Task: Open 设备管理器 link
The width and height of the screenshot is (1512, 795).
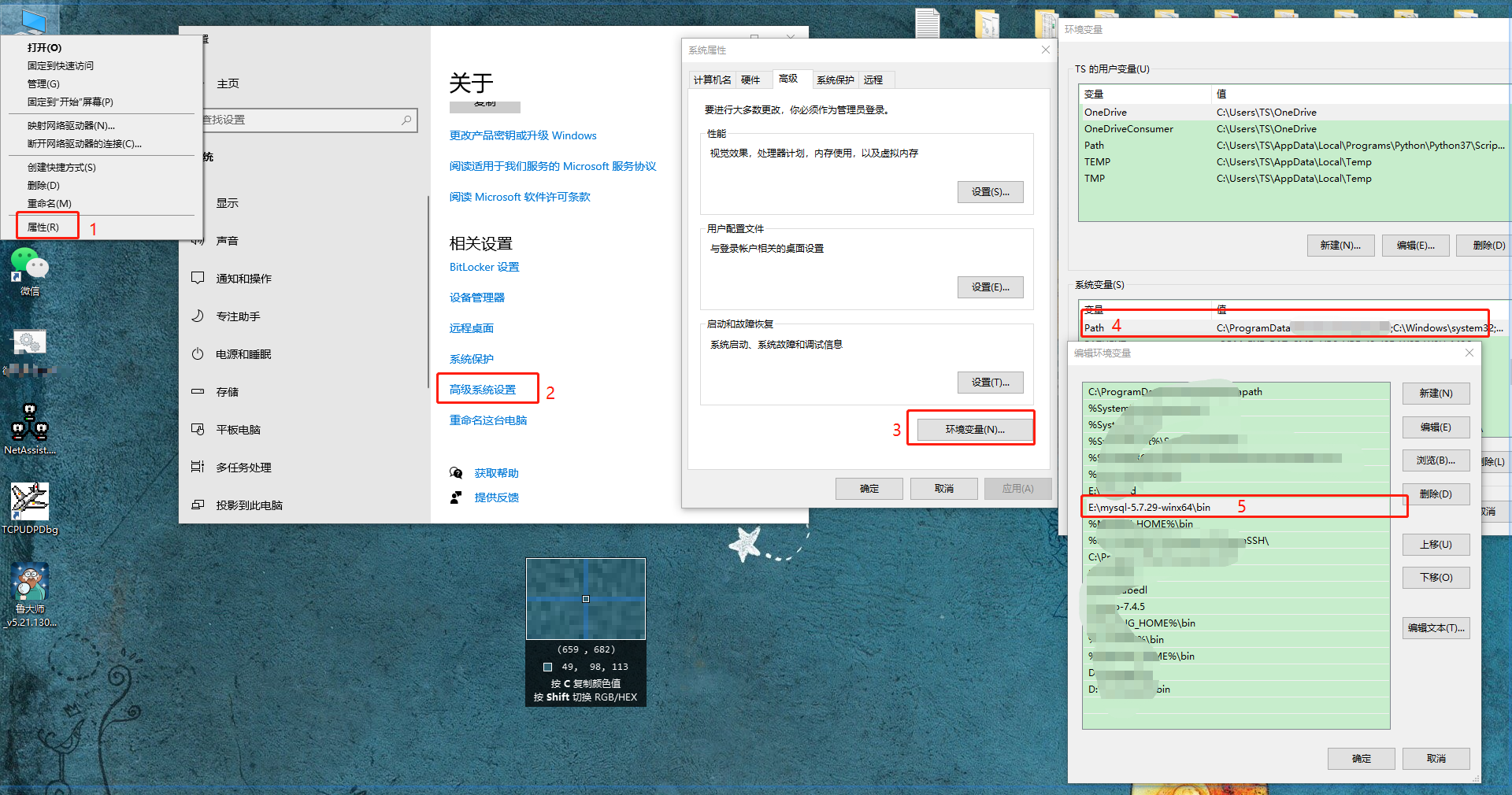Action: click(x=477, y=298)
